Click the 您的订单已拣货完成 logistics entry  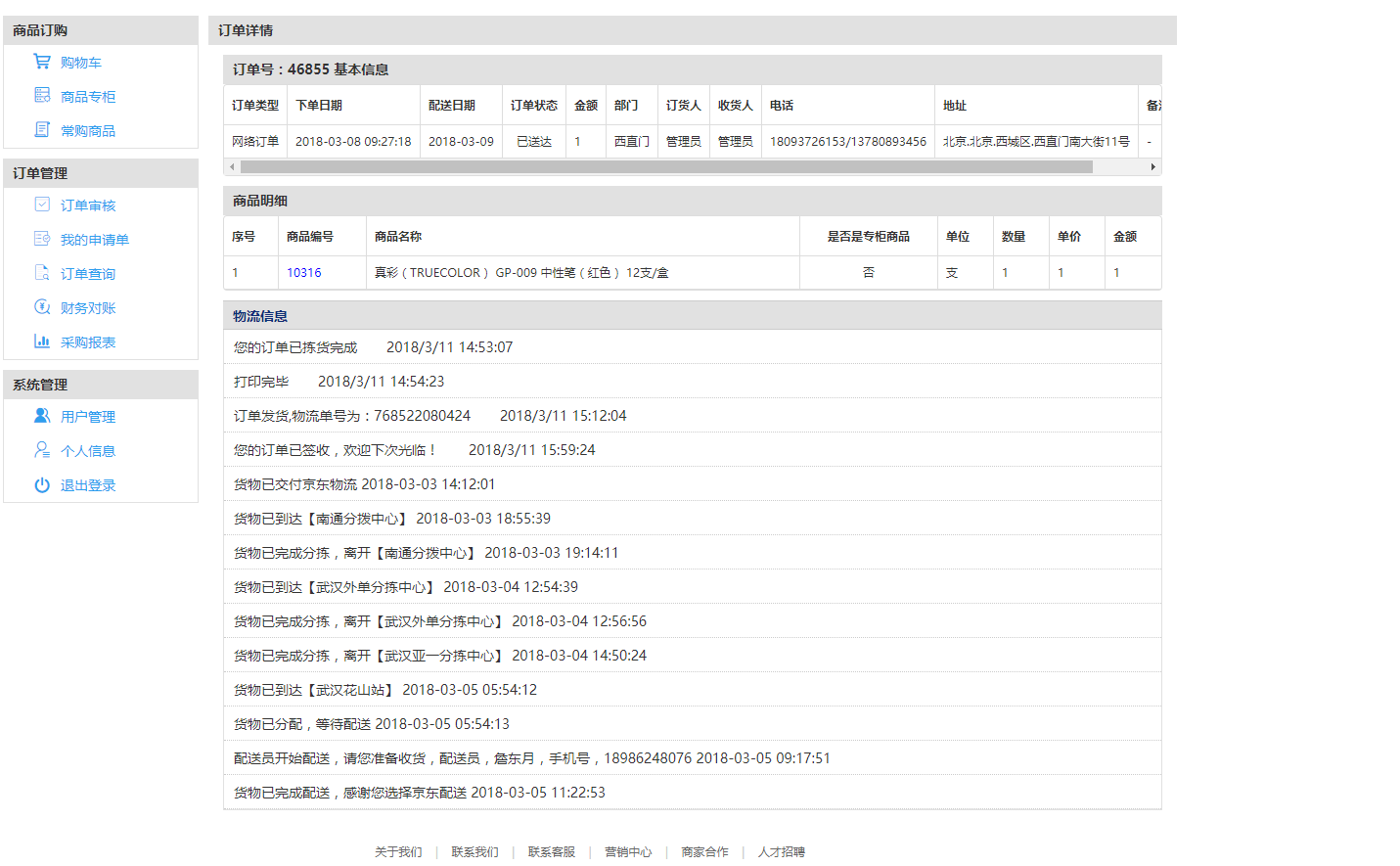click(693, 347)
